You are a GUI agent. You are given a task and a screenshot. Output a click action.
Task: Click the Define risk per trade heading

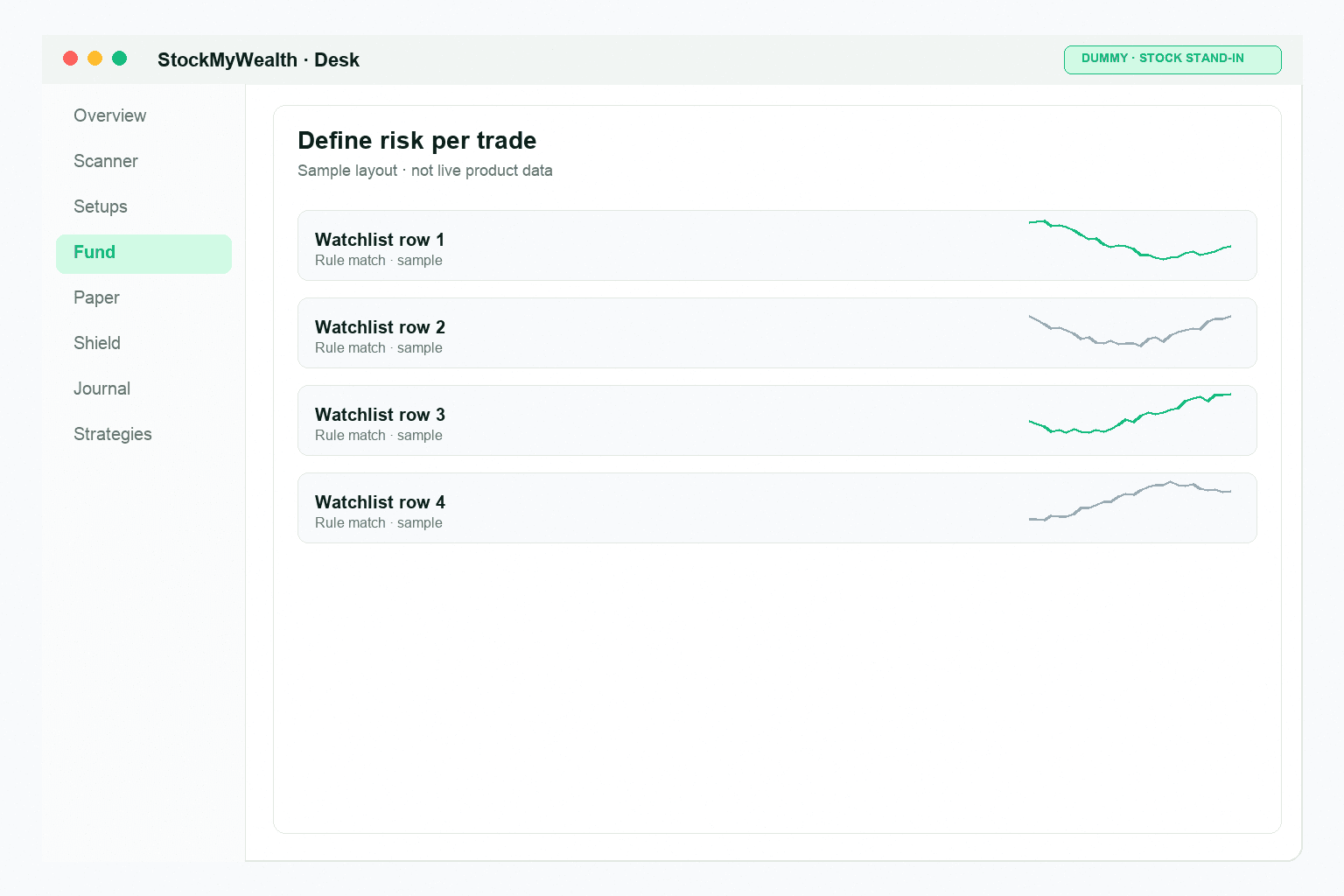tap(416, 141)
